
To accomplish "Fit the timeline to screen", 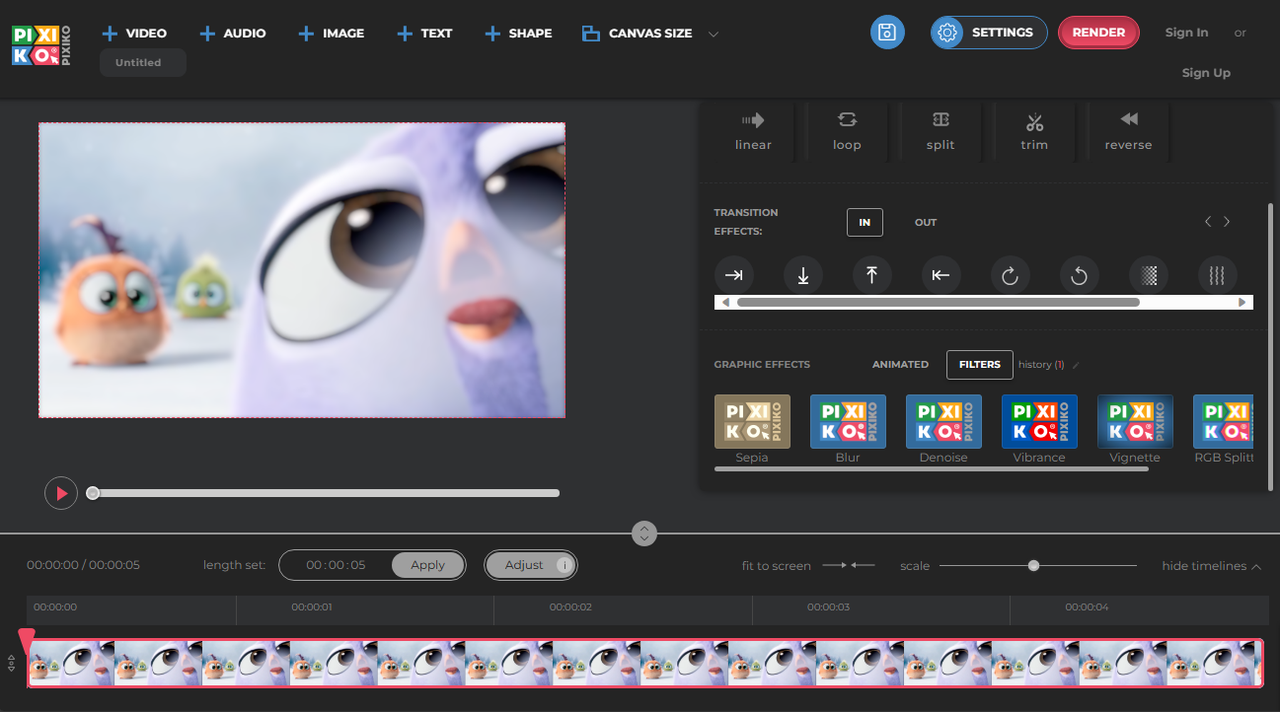I will tap(808, 566).
